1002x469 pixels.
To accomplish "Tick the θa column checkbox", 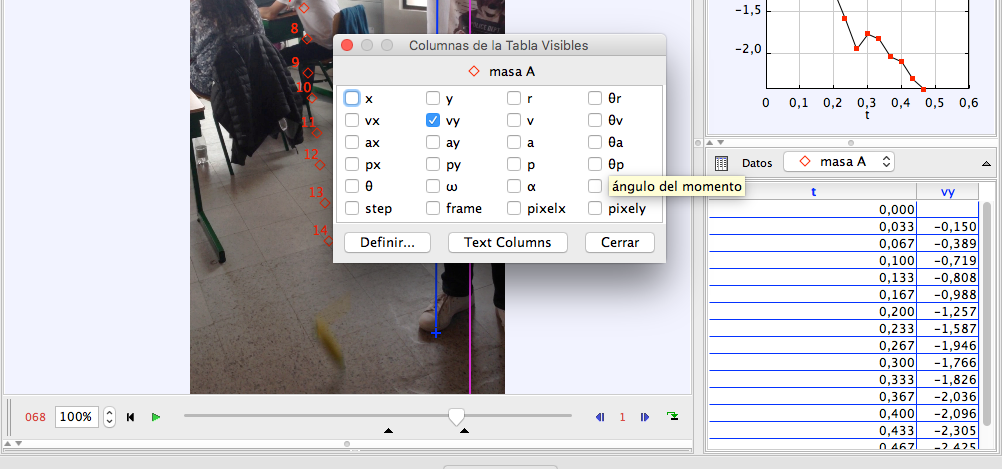I will click(x=596, y=142).
